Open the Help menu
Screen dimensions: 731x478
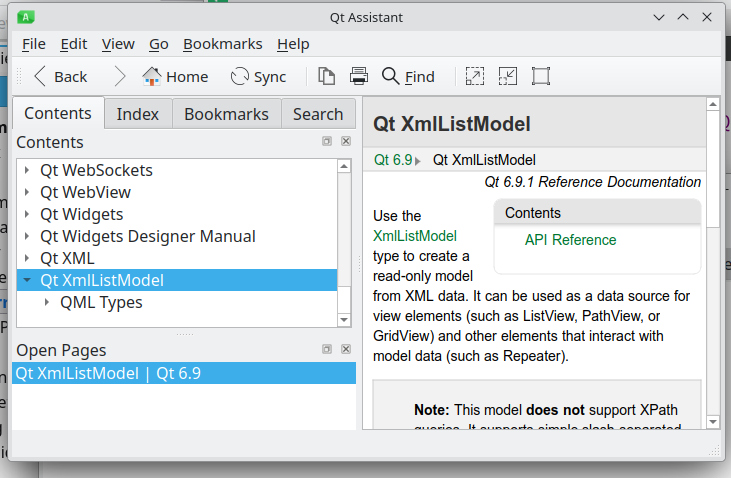coord(293,44)
